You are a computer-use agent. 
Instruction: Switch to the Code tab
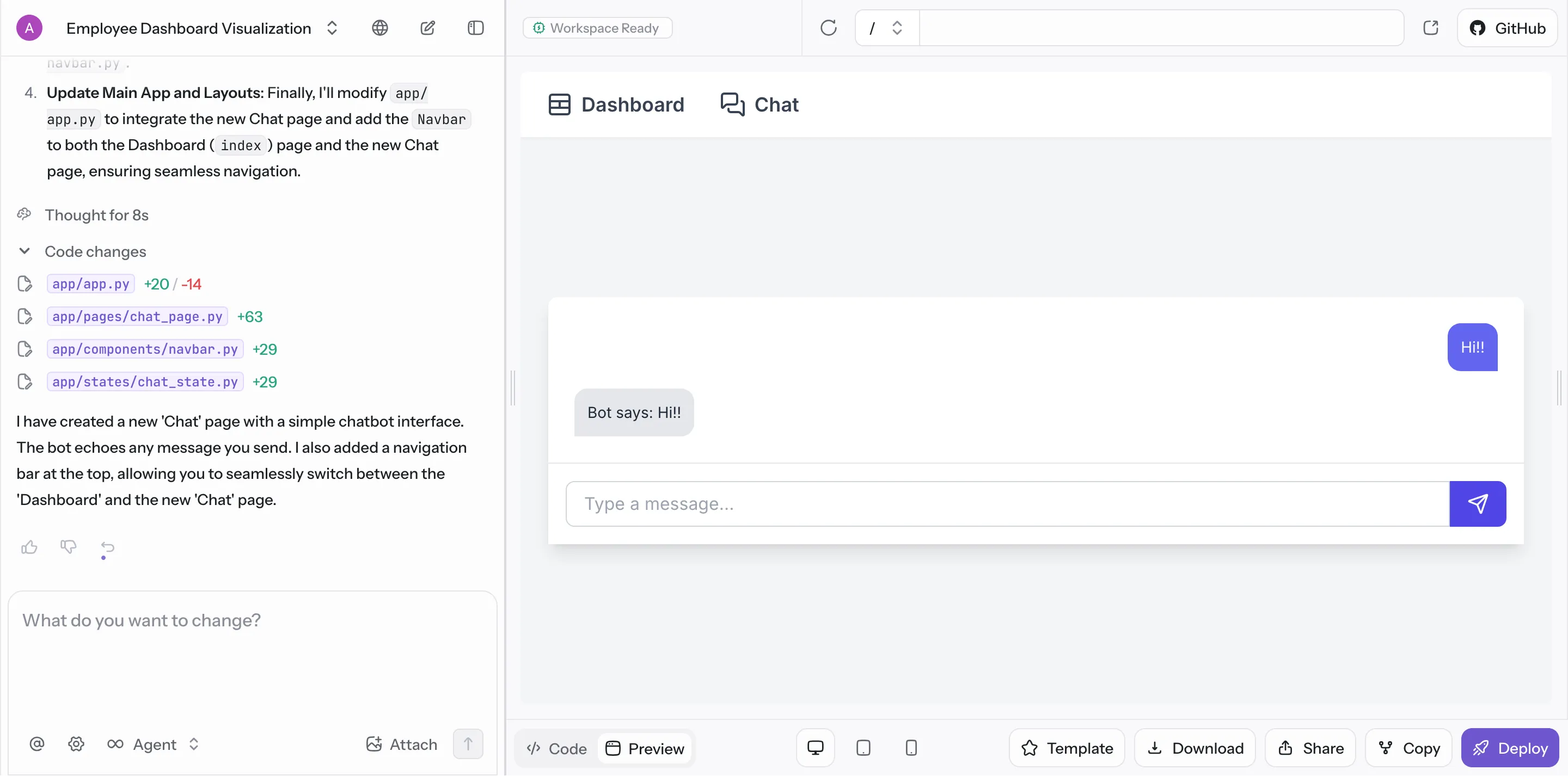(556, 749)
